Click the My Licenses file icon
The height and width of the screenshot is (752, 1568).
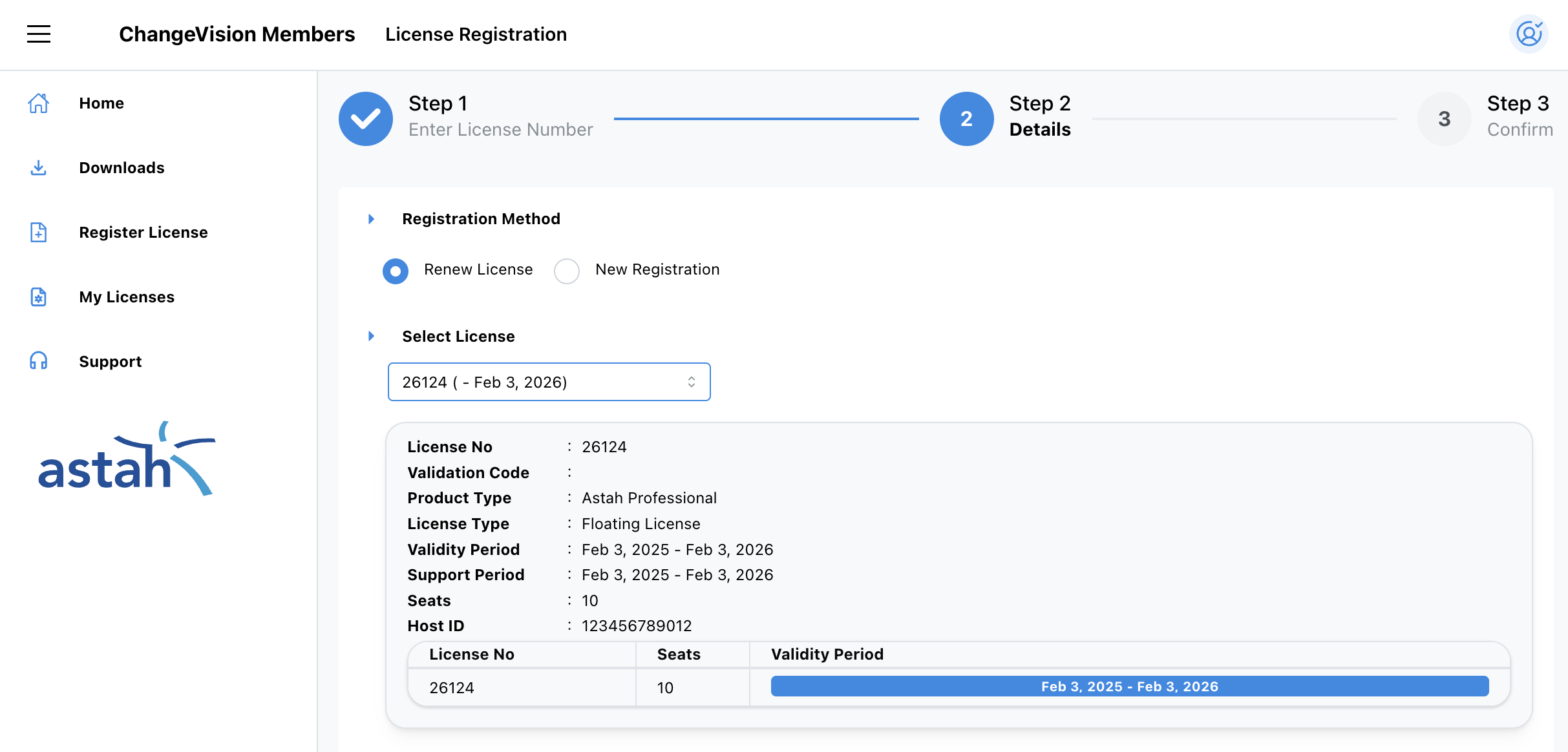point(39,297)
